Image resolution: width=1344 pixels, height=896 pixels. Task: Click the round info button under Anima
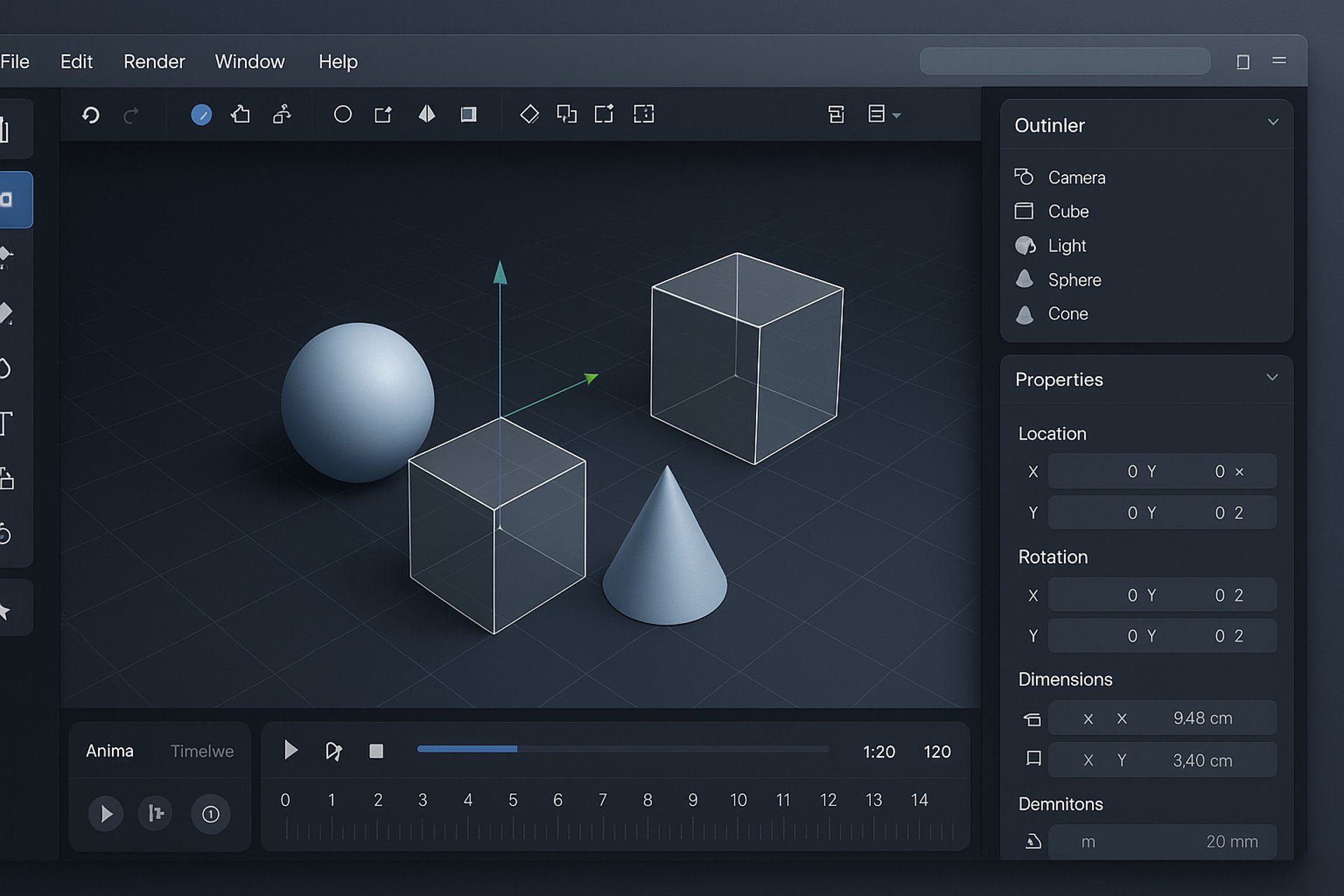(211, 814)
